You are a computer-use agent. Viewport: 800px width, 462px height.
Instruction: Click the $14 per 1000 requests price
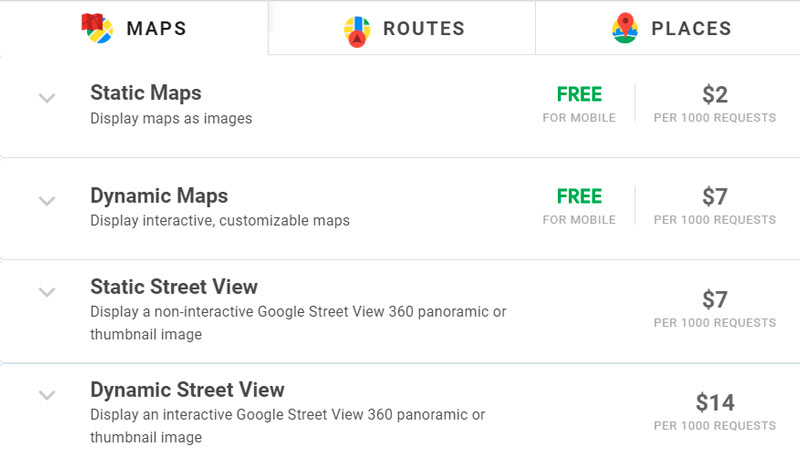click(715, 412)
